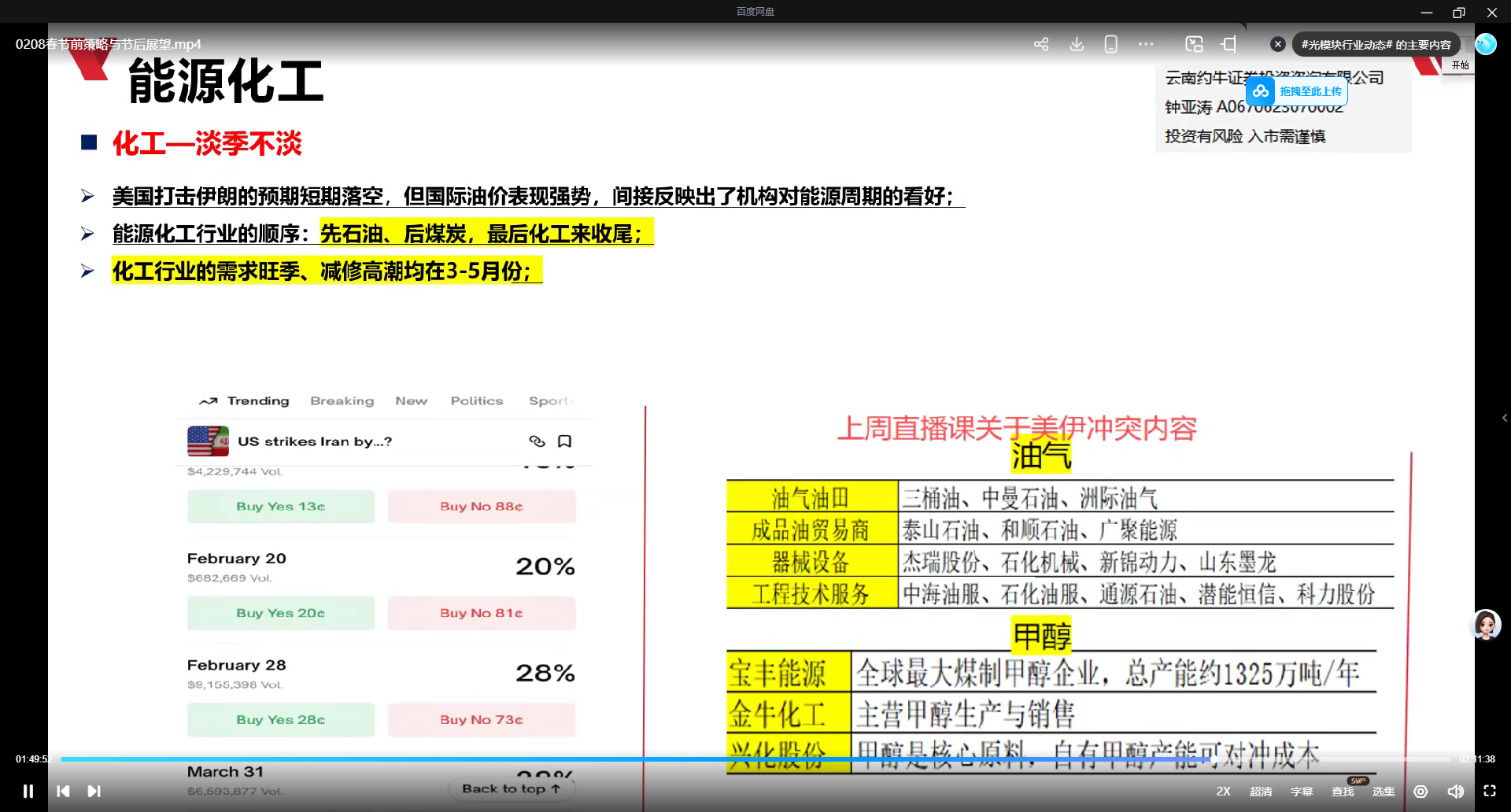Open the 2X playback speed menu
The image size is (1511, 812).
coord(1224,791)
